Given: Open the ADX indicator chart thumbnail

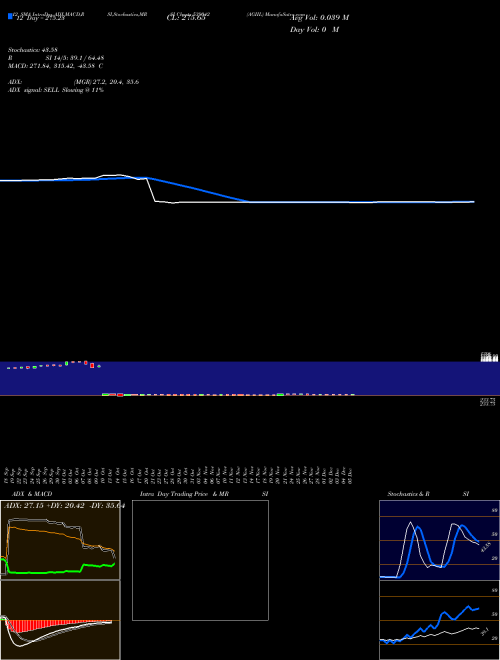Looking at the screenshot, I should point(60,540).
